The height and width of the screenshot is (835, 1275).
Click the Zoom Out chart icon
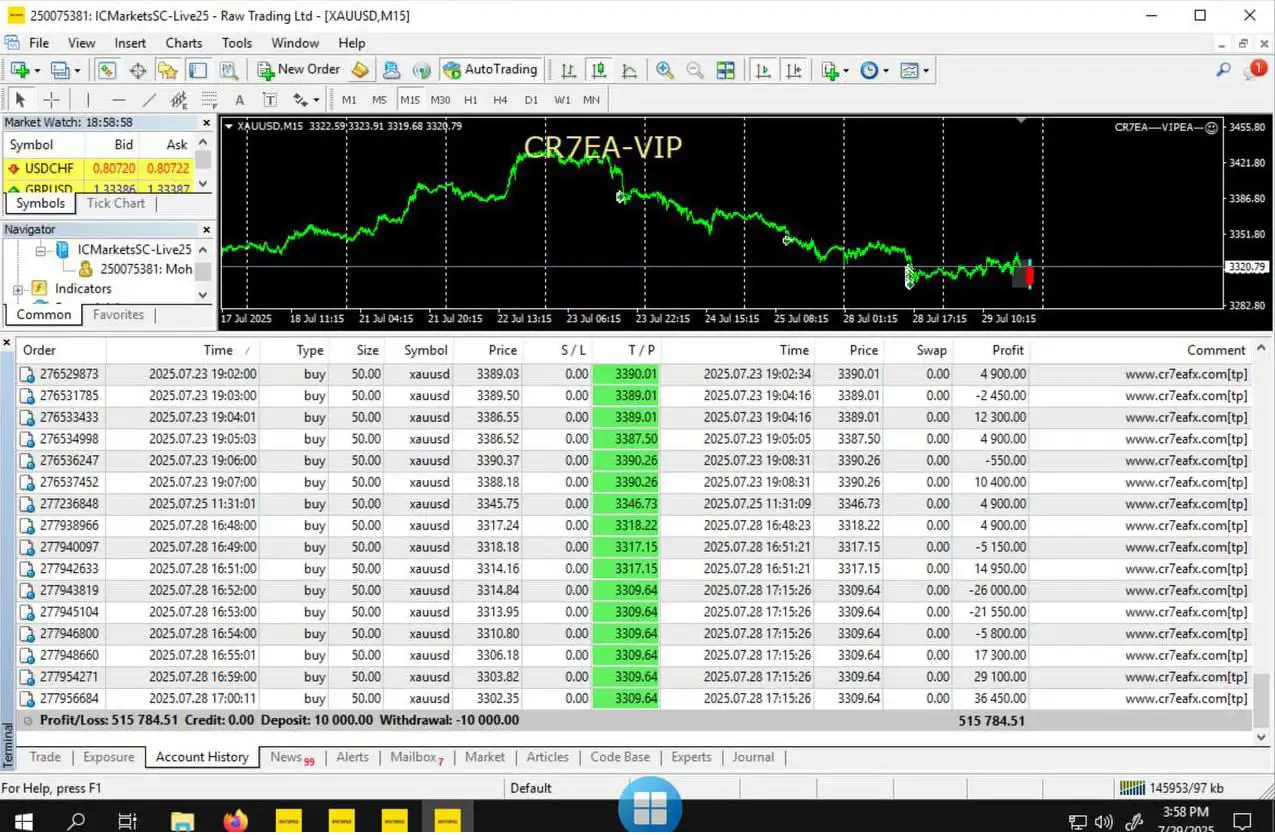pos(694,70)
